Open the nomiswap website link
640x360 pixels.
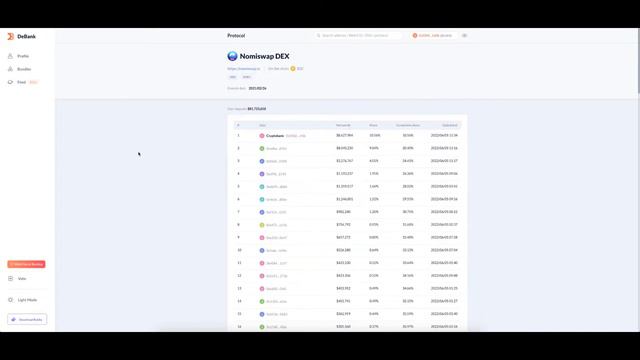[x=244, y=69]
